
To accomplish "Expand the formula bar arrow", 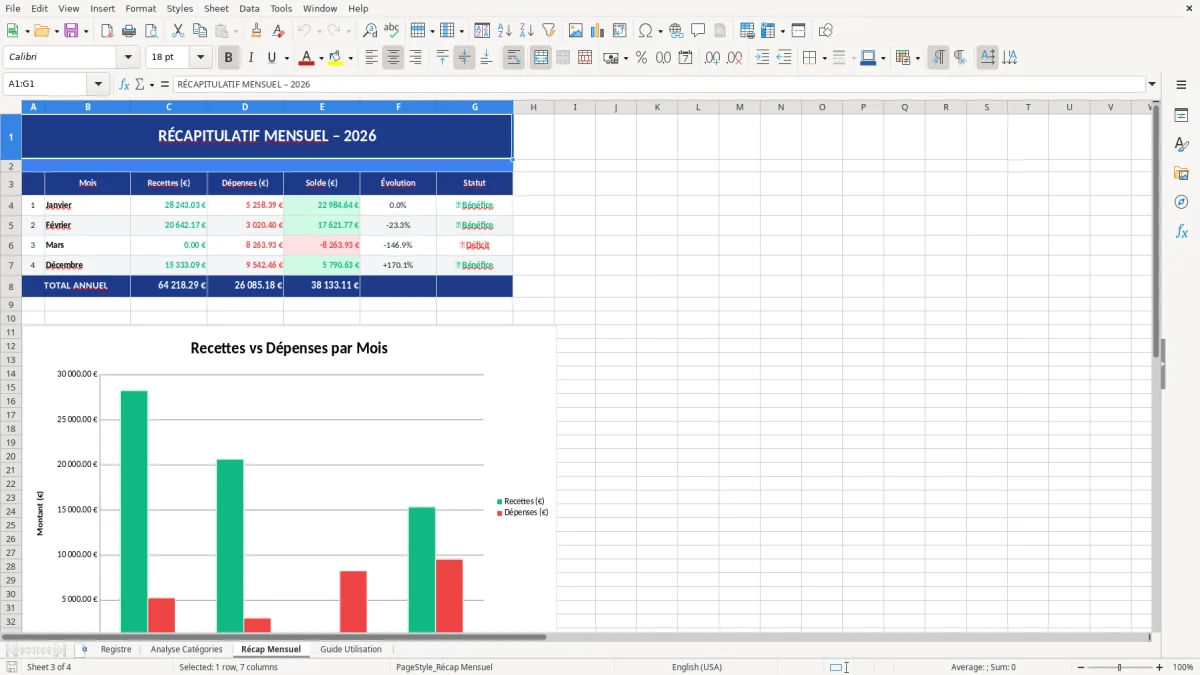I will point(1152,85).
